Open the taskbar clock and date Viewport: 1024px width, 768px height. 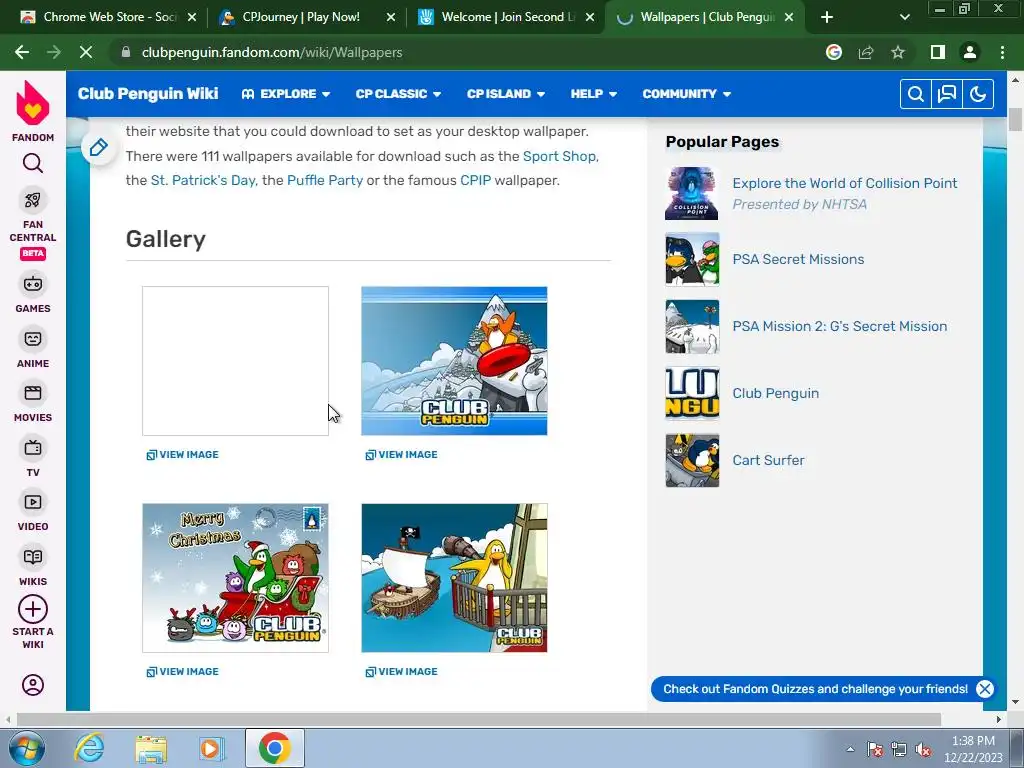click(973, 749)
